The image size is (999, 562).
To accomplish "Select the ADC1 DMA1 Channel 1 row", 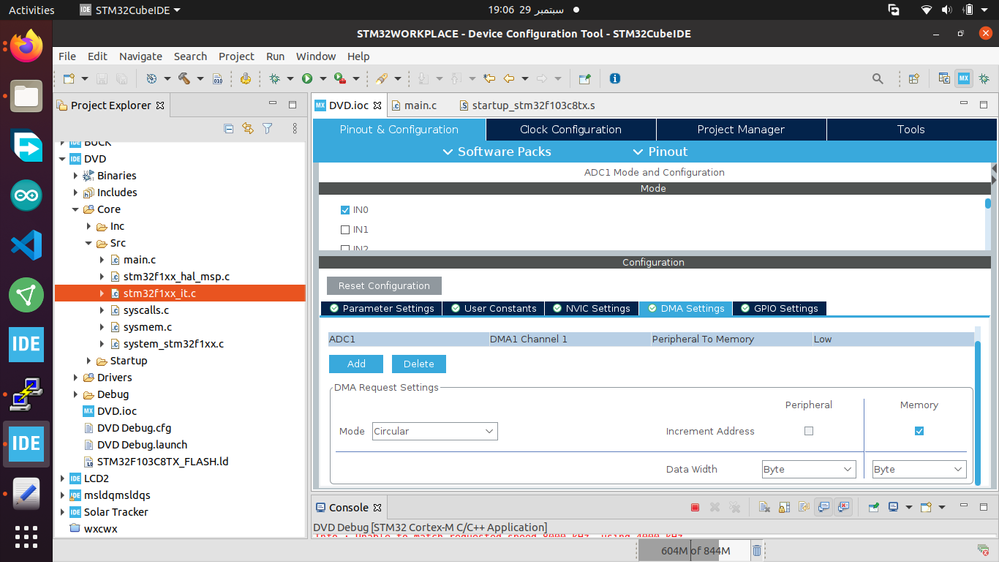I will coord(650,339).
